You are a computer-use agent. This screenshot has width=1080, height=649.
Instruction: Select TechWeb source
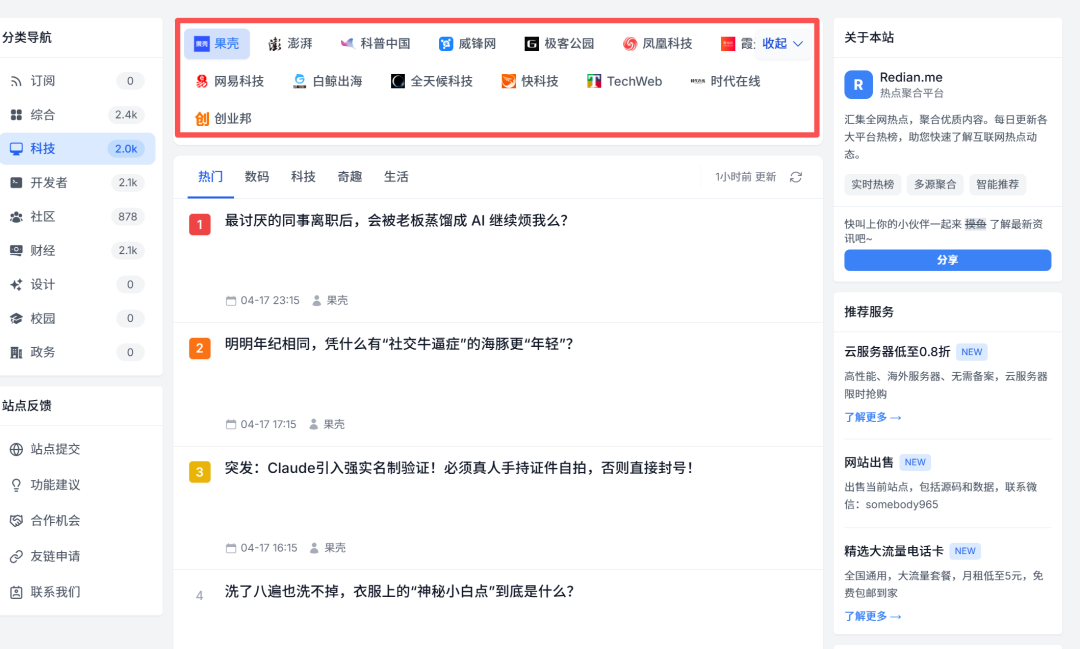point(625,81)
